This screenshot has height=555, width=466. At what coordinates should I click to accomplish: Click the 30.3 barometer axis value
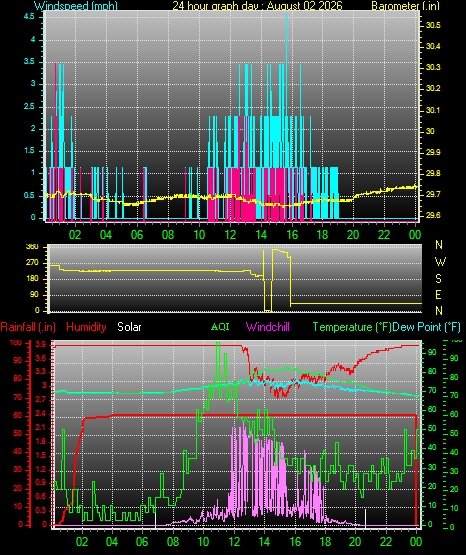coord(433,67)
